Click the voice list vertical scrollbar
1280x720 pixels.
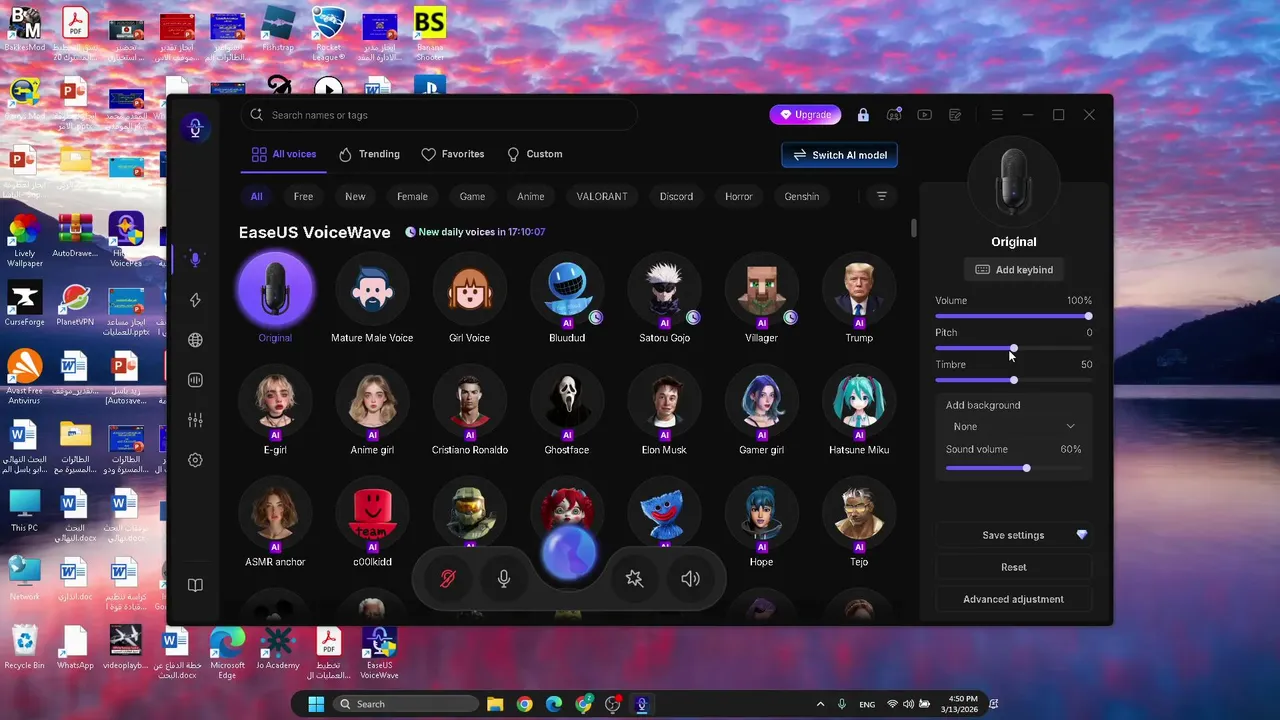tap(914, 228)
